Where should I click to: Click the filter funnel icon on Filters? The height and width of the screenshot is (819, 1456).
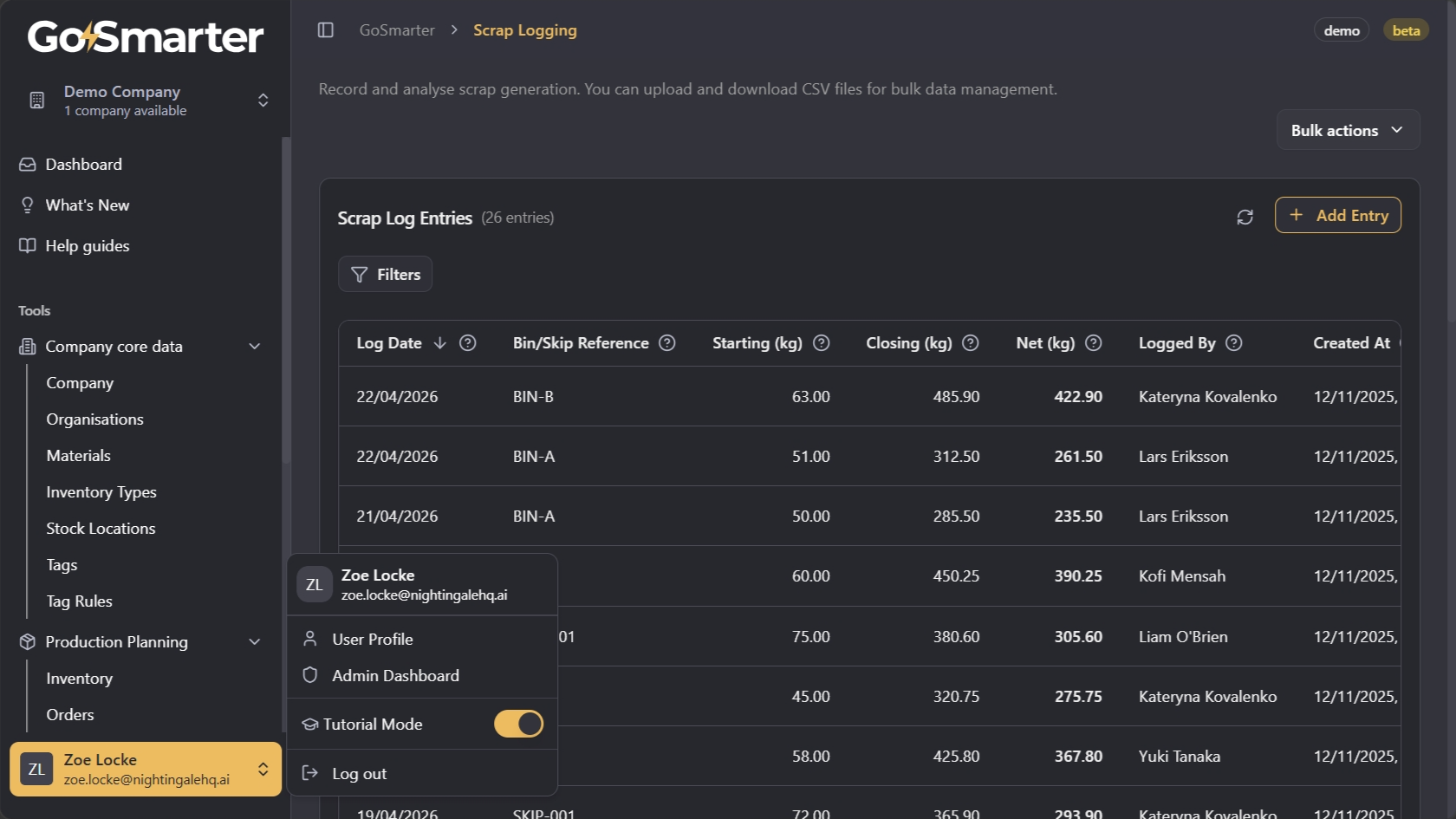[x=360, y=274]
